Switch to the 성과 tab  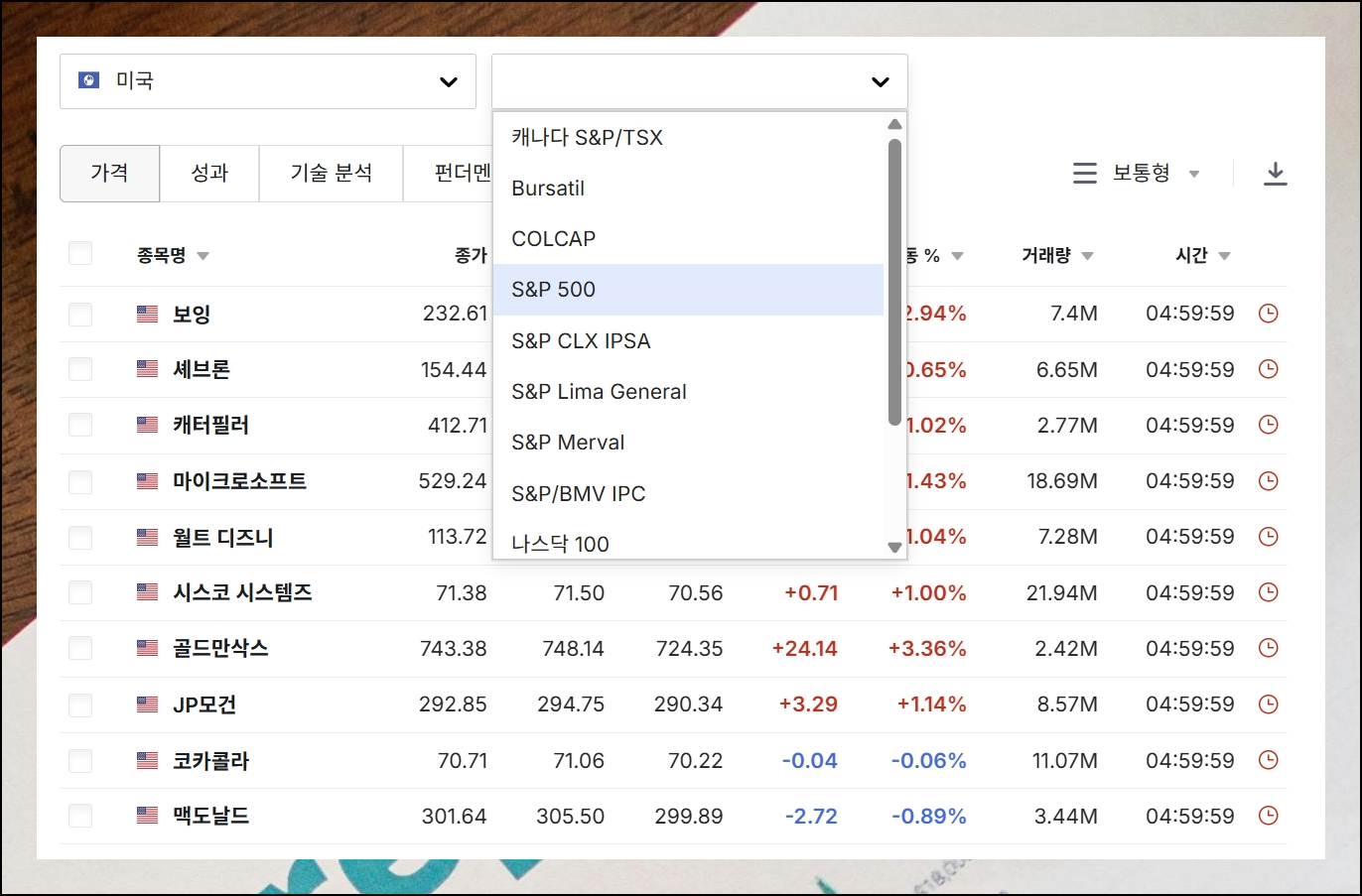point(209,174)
